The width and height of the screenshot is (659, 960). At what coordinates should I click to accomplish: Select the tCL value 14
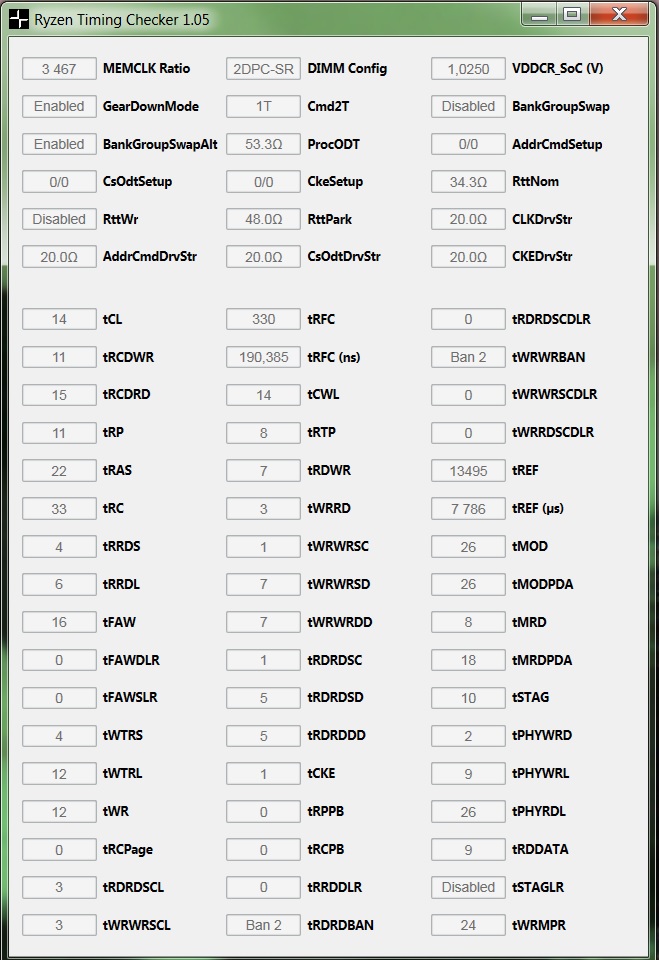(59, 320)
